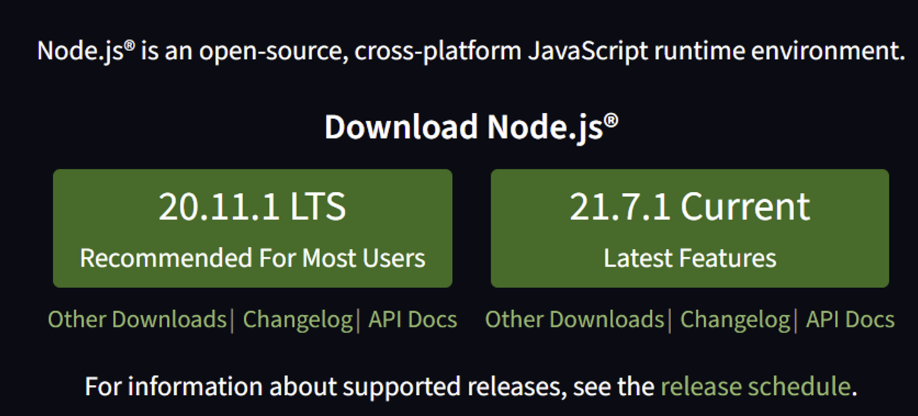
Task: Open API Docs under the LTS version
Action: point(413,319)
